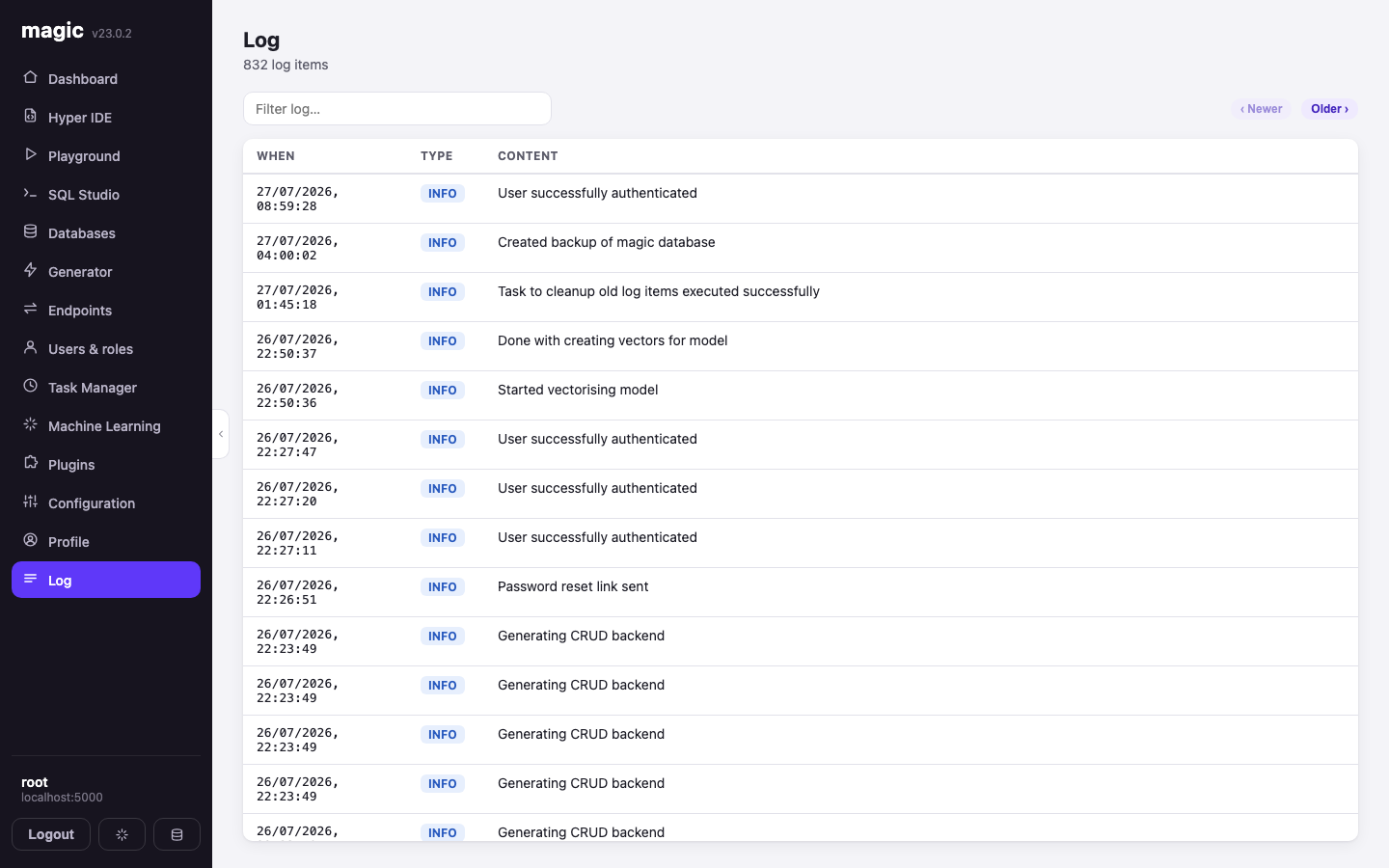
Task: Click the root username label
Action: tap(35, 782)
